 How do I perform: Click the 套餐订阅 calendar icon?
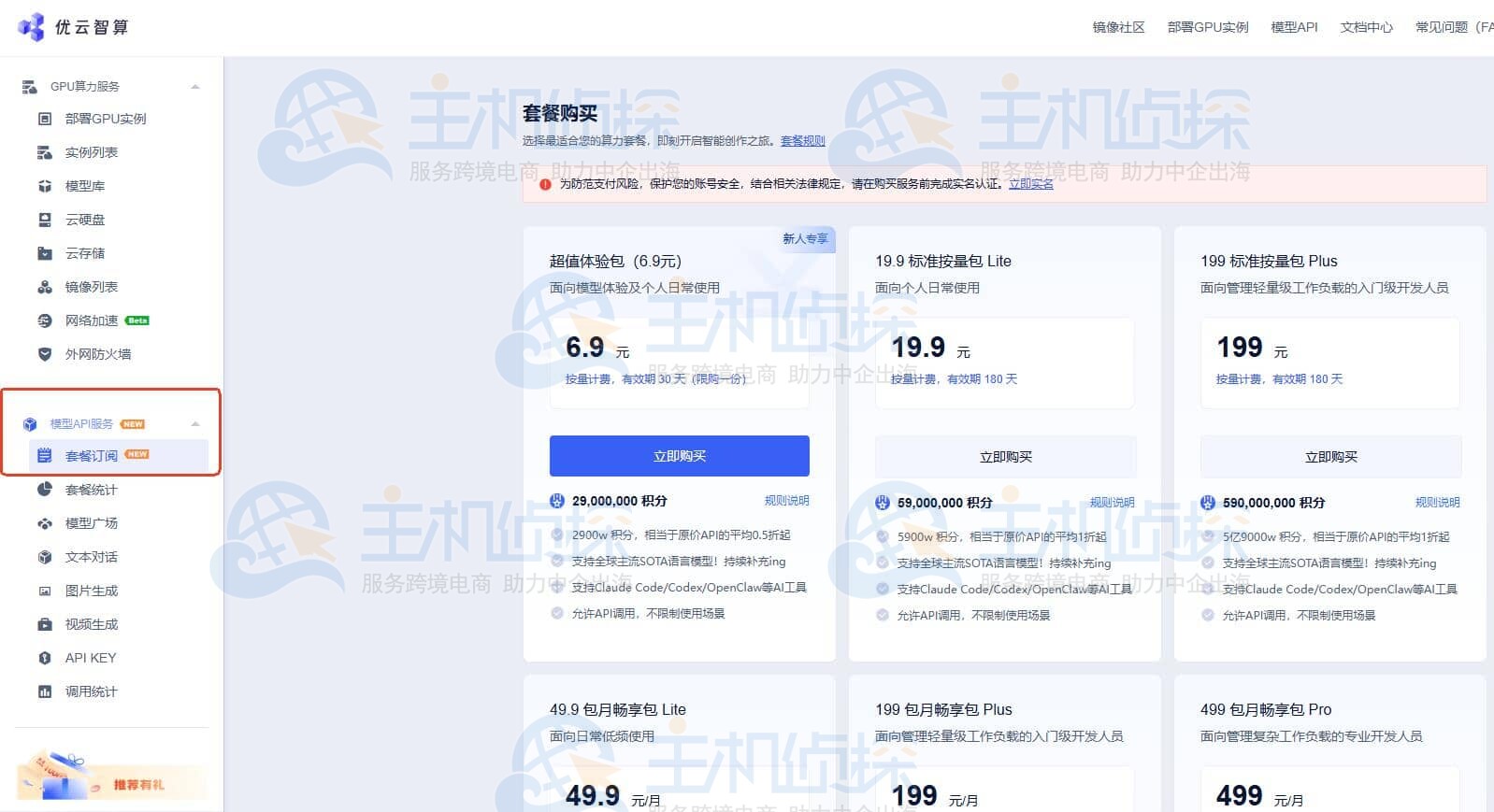point(45,456)
